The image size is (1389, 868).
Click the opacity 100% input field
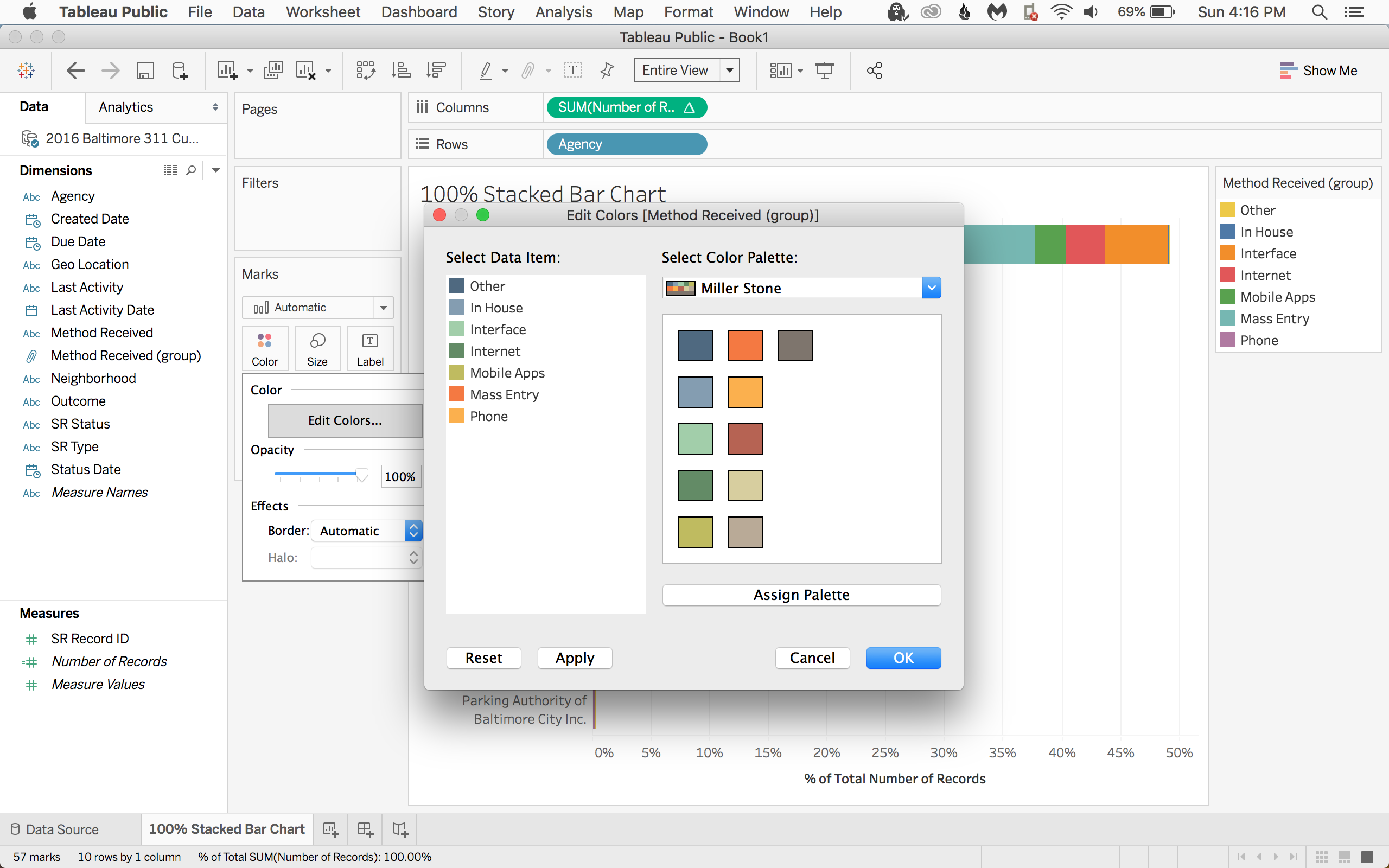tap(400, 476)
